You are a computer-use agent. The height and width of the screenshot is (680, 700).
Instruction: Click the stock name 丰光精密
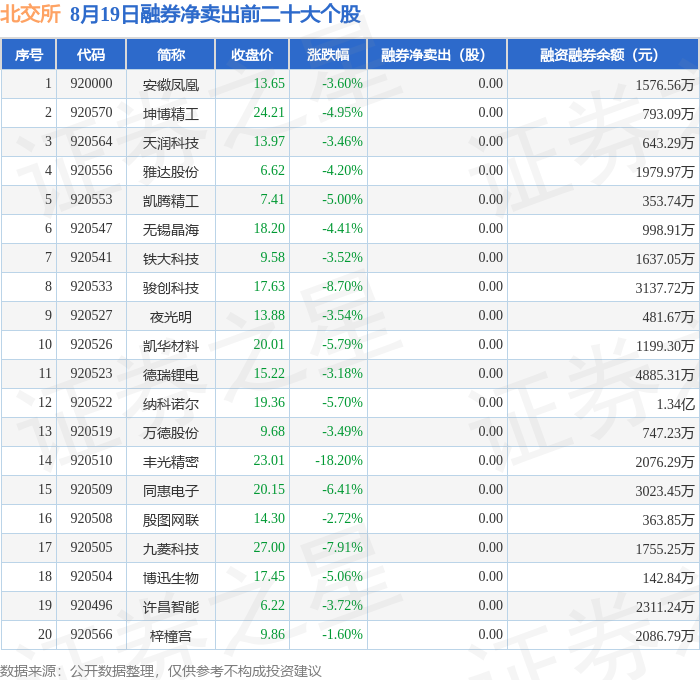(171, 462)
